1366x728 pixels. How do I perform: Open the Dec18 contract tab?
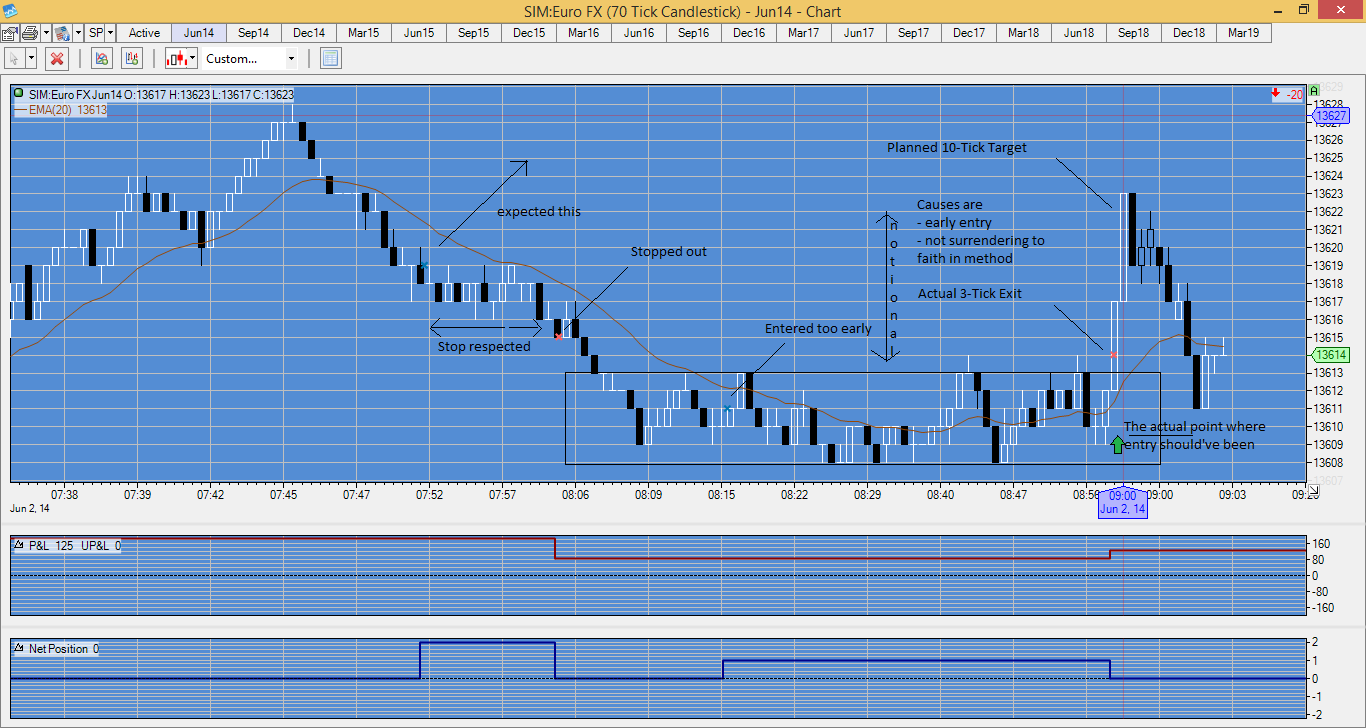tap(1189, 33)
